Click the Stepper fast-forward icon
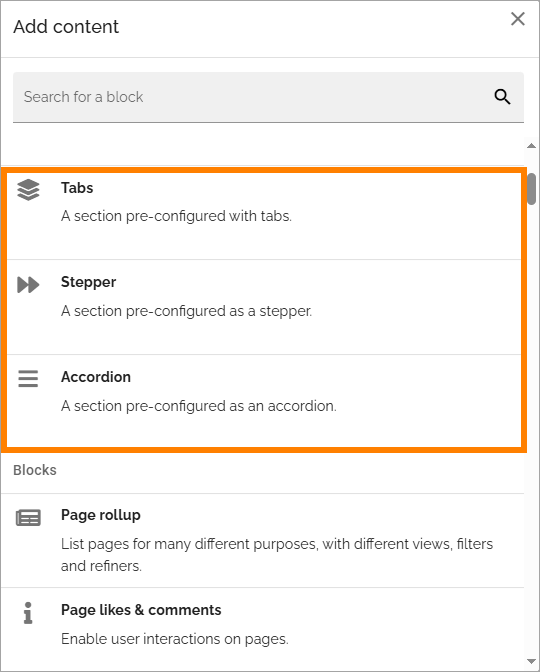540x672 pixels. point(28,285)
